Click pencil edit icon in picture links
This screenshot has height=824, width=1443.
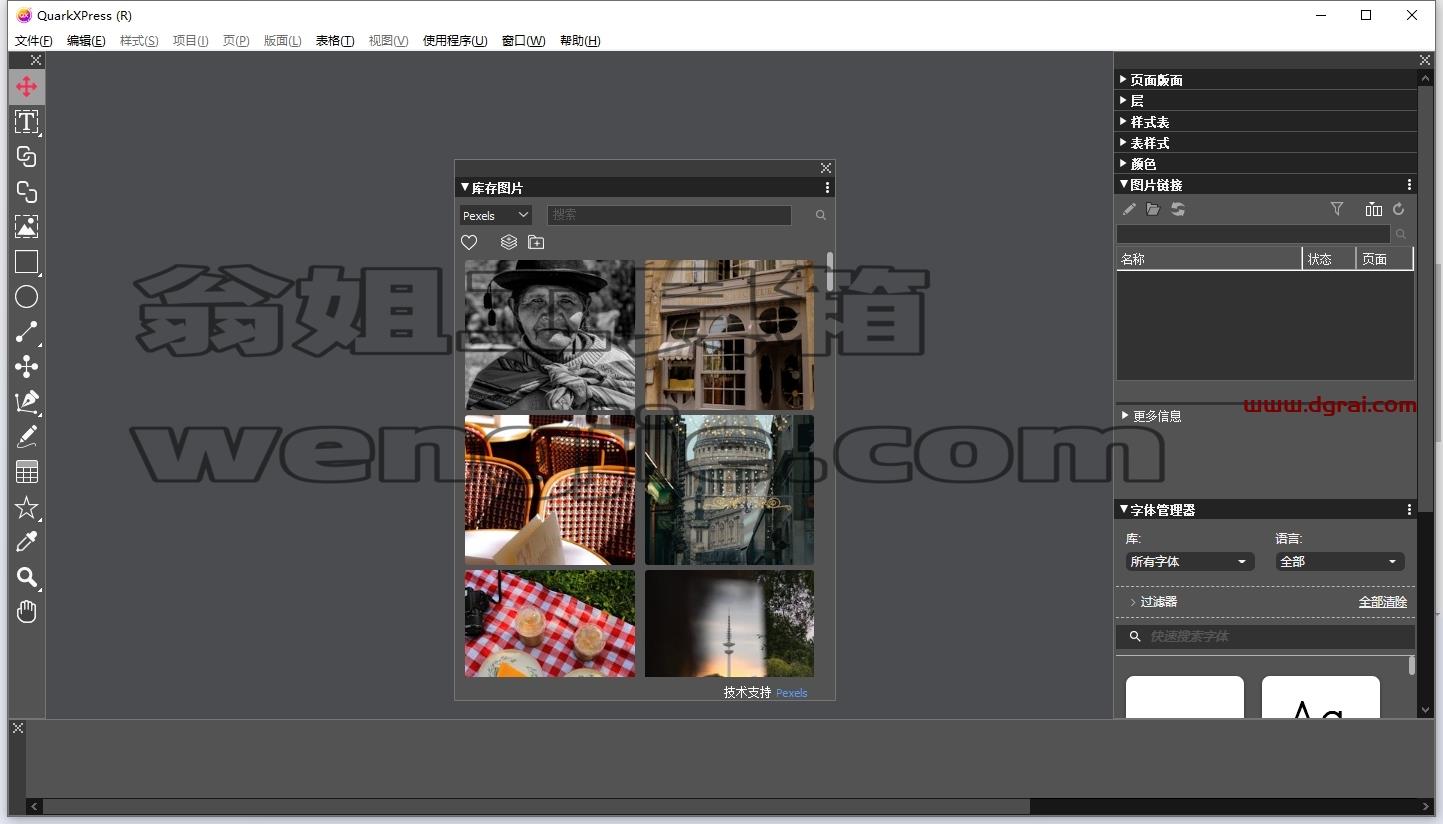1129,209
